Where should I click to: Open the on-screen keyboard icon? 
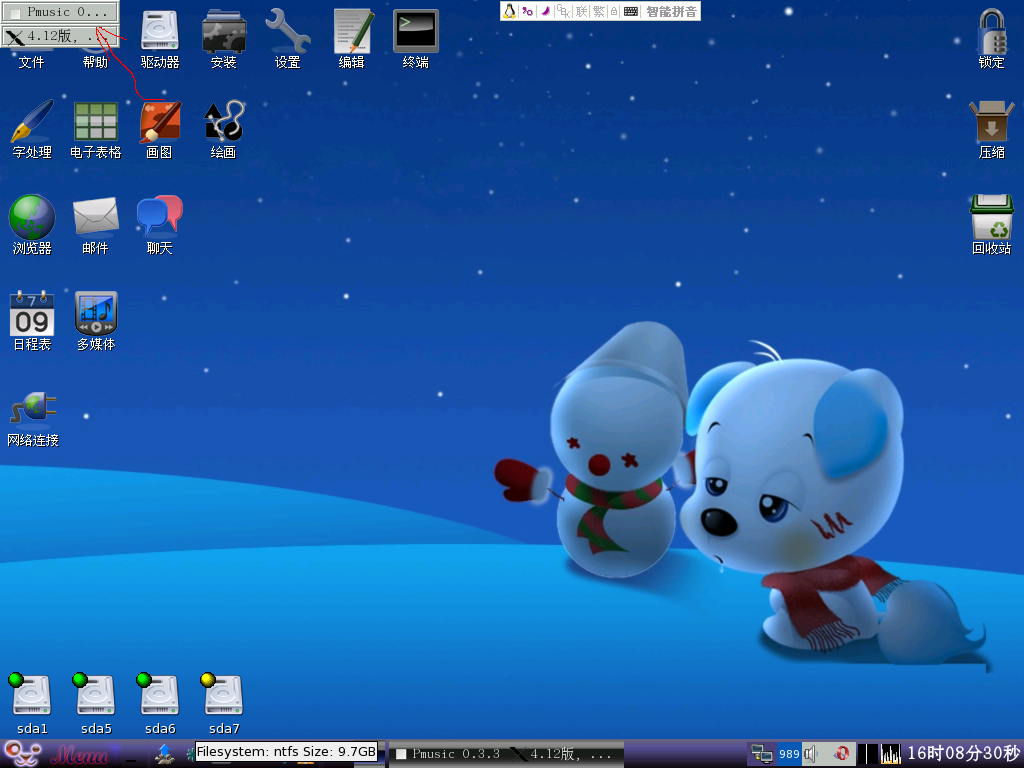(x=631, y=11)
